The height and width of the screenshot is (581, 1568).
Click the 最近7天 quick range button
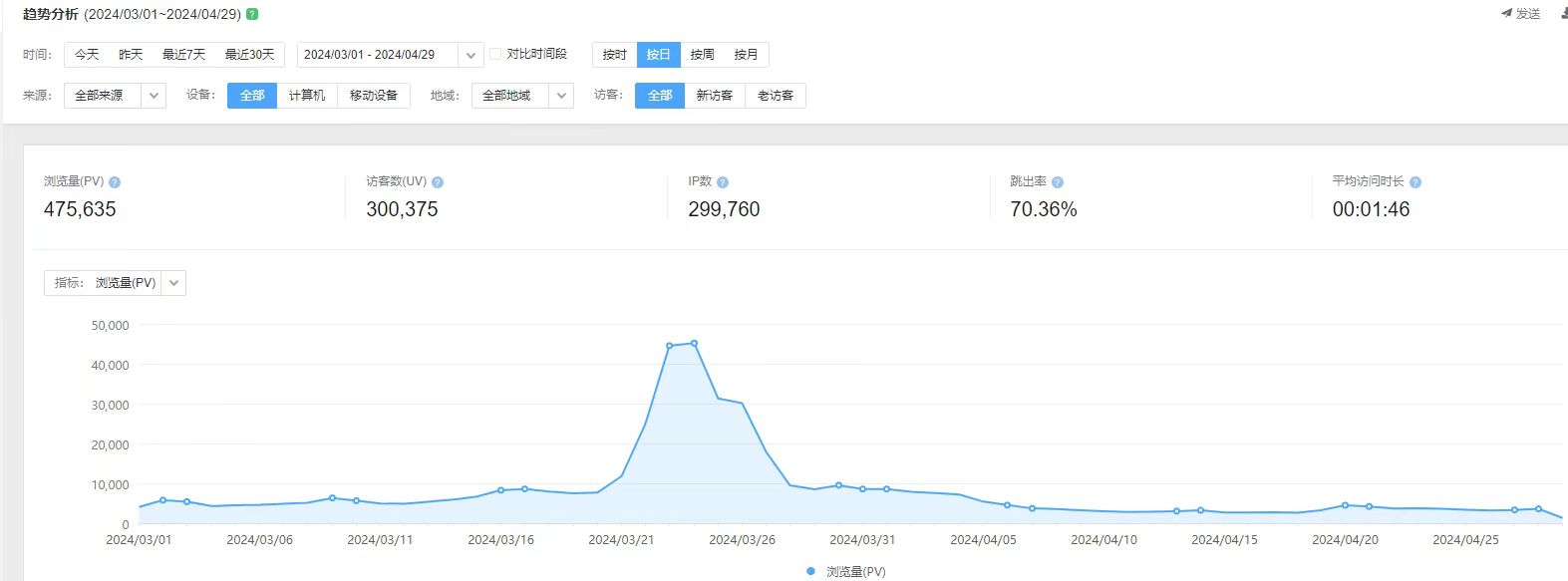[183, 55]
